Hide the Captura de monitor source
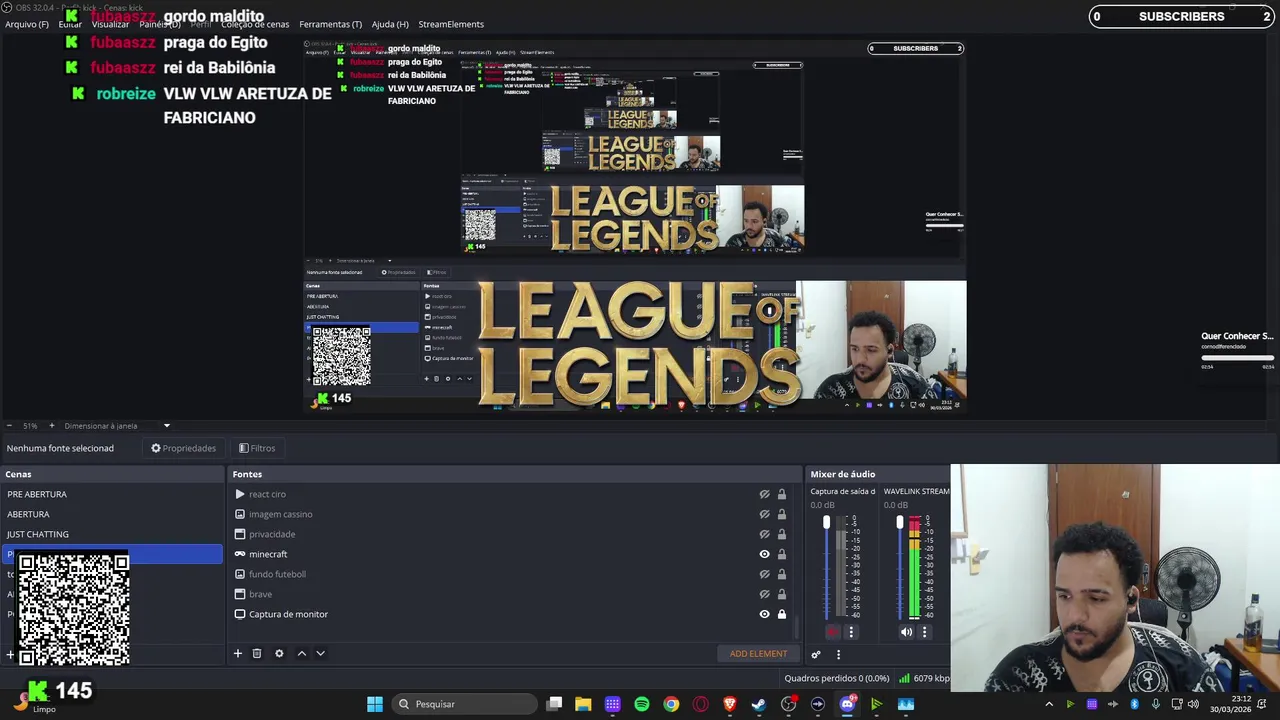 click(x=764, y=614)
